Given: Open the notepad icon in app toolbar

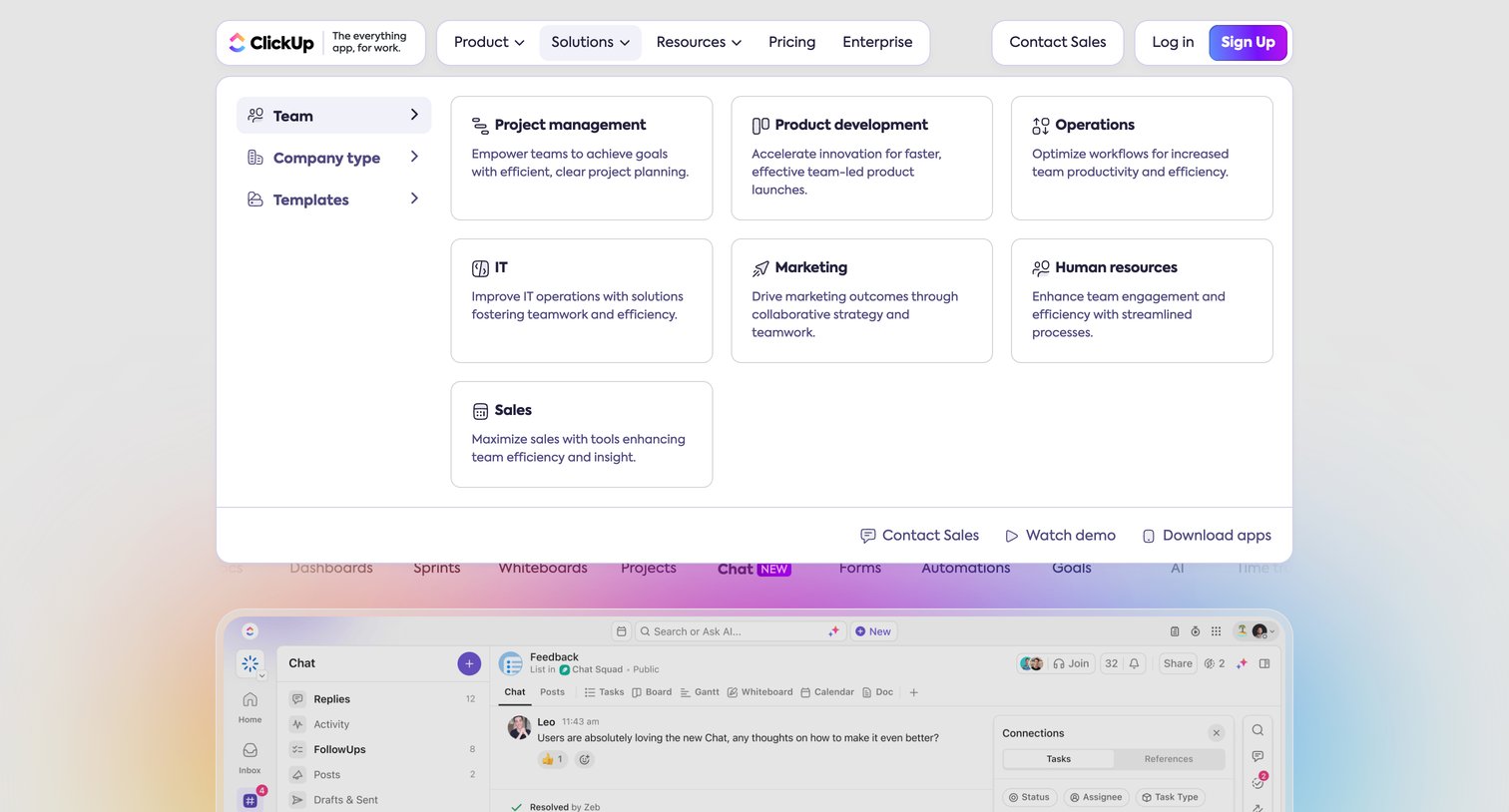Looking at the screenshot, I should point(1175,631).
